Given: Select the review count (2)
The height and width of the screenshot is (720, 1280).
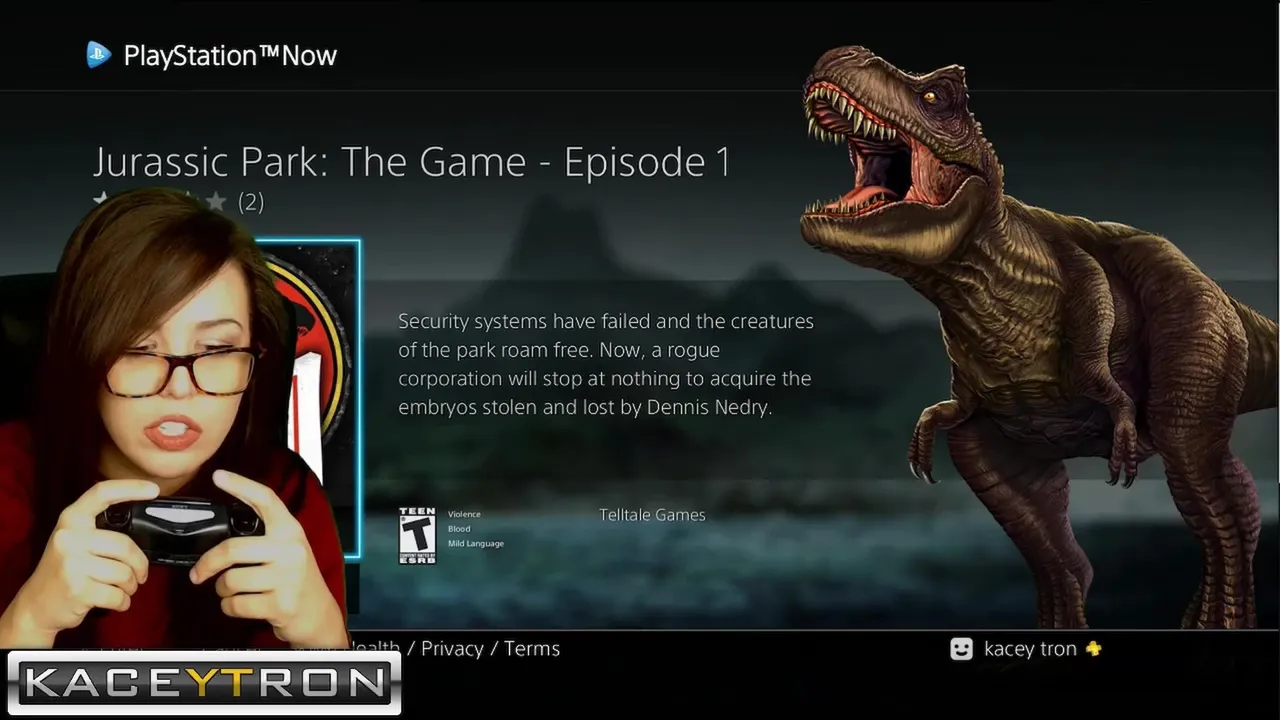Looking at the screenshot, I should (251, 202).
